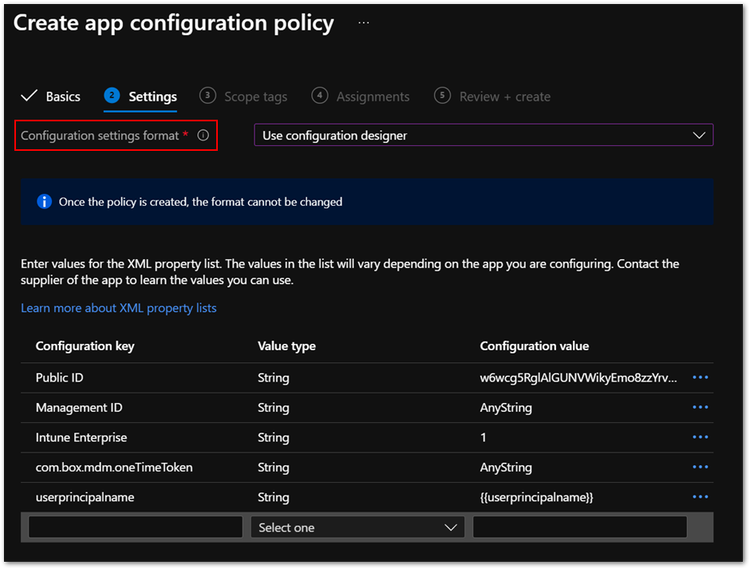This screenshot has width=750, height=569.
Task: Click the Configuration key column header
Action: 85,346
